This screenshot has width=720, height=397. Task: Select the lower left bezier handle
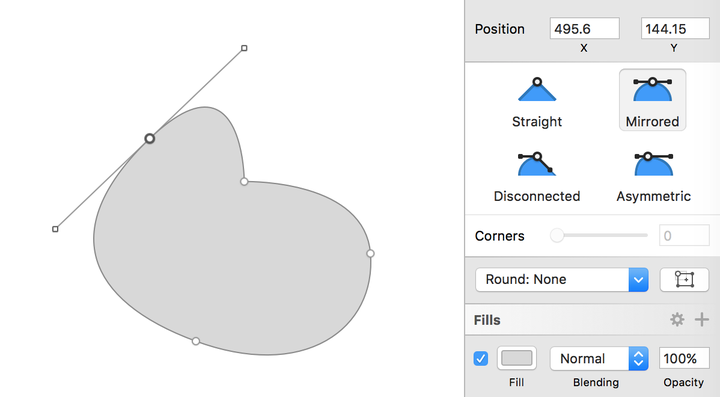click(55, 229)
